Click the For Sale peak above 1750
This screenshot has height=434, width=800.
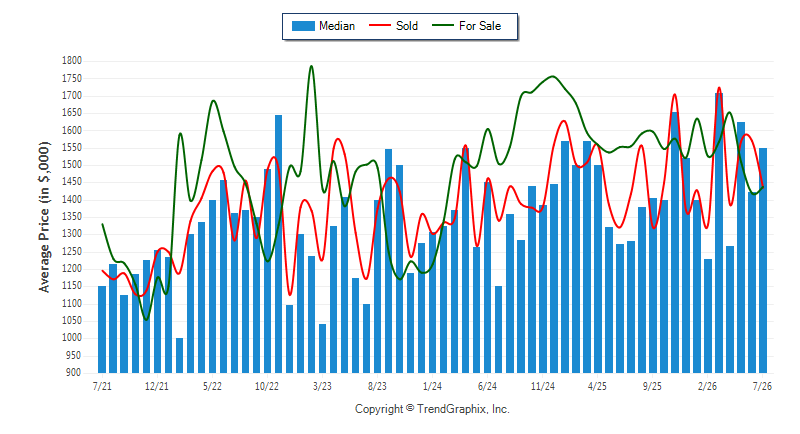point(311,66)
